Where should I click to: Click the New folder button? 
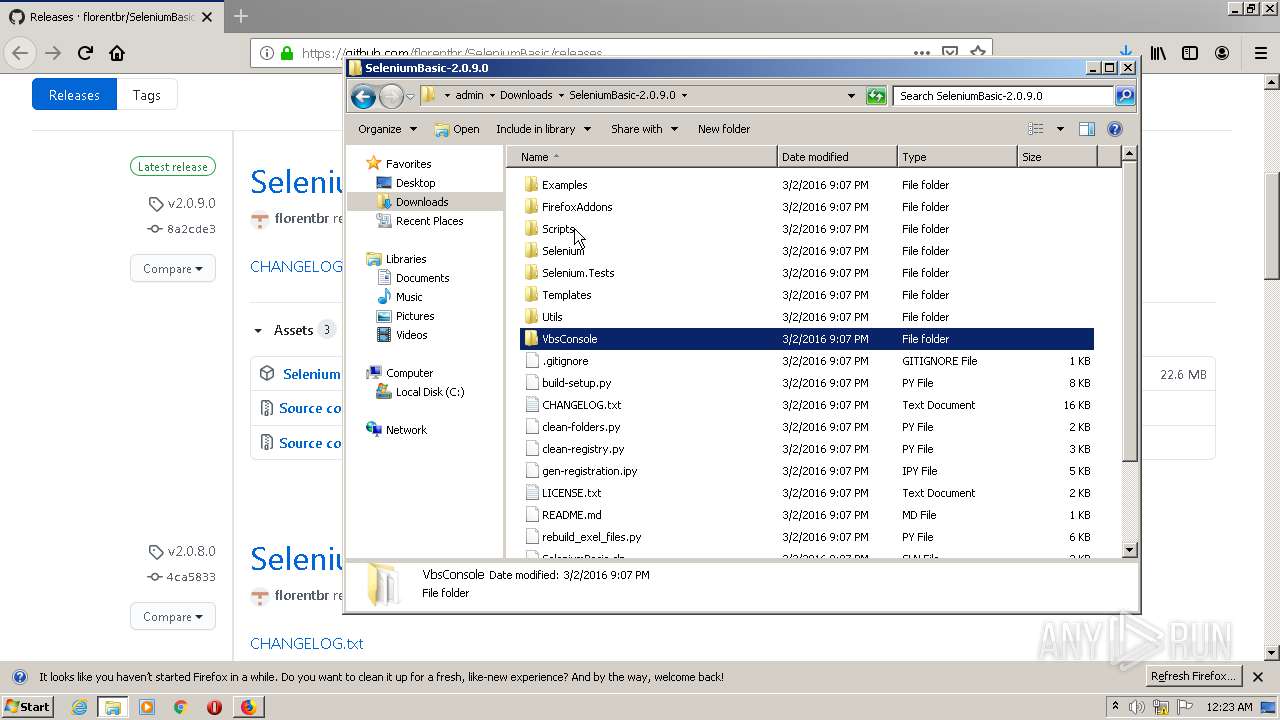point(723,129)
